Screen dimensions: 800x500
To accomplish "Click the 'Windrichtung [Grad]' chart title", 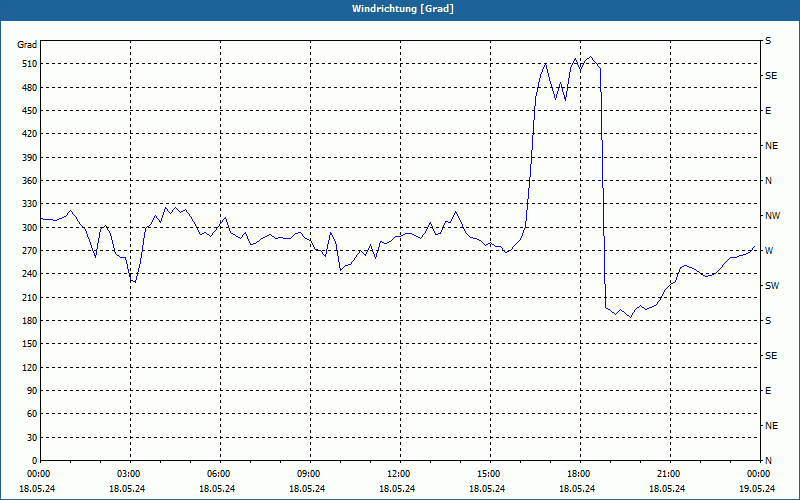I will pyautogui.click(x=403, y=9).
